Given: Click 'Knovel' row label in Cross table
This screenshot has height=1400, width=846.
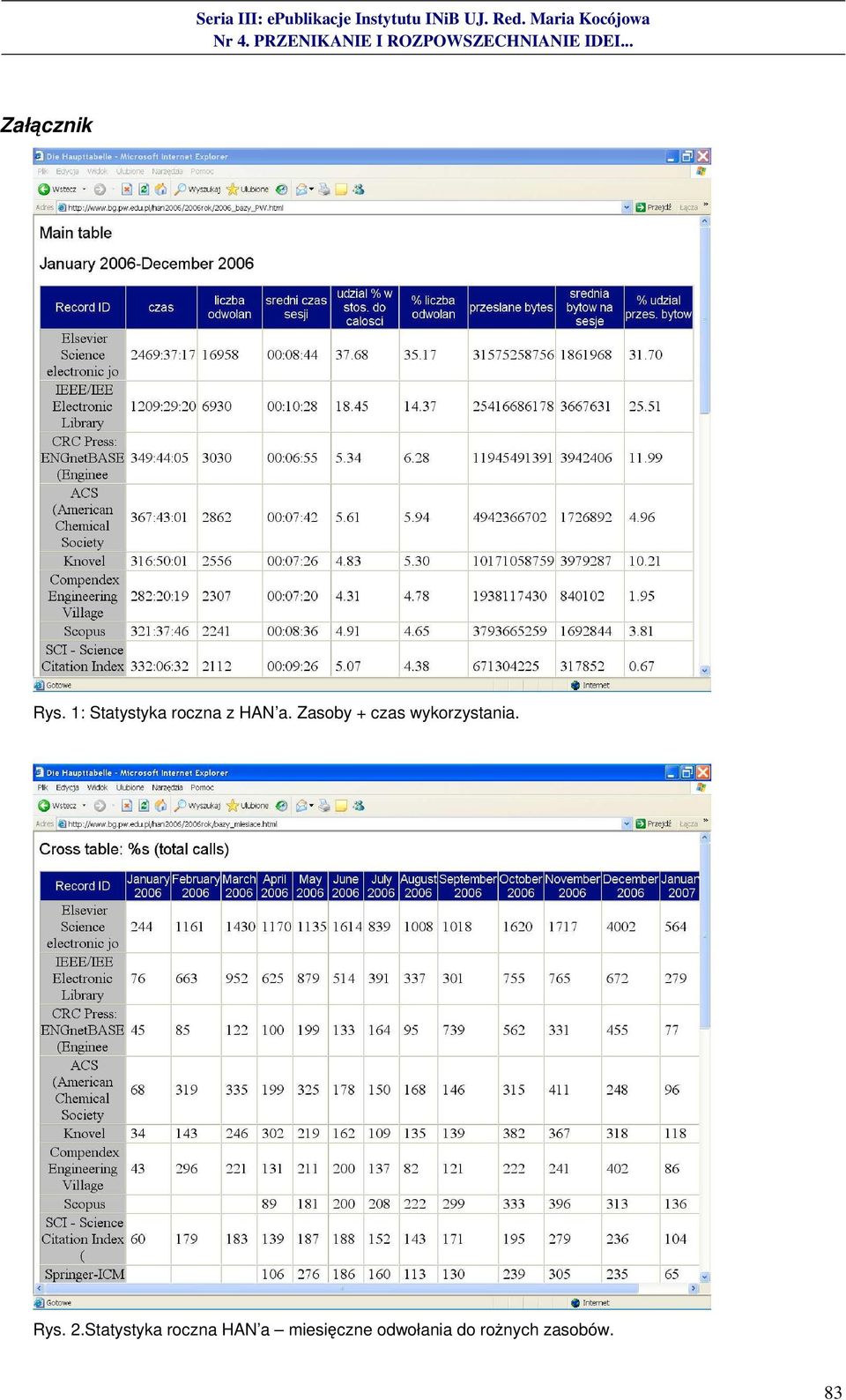Looking at the screenshot, I should (84, 1134).
